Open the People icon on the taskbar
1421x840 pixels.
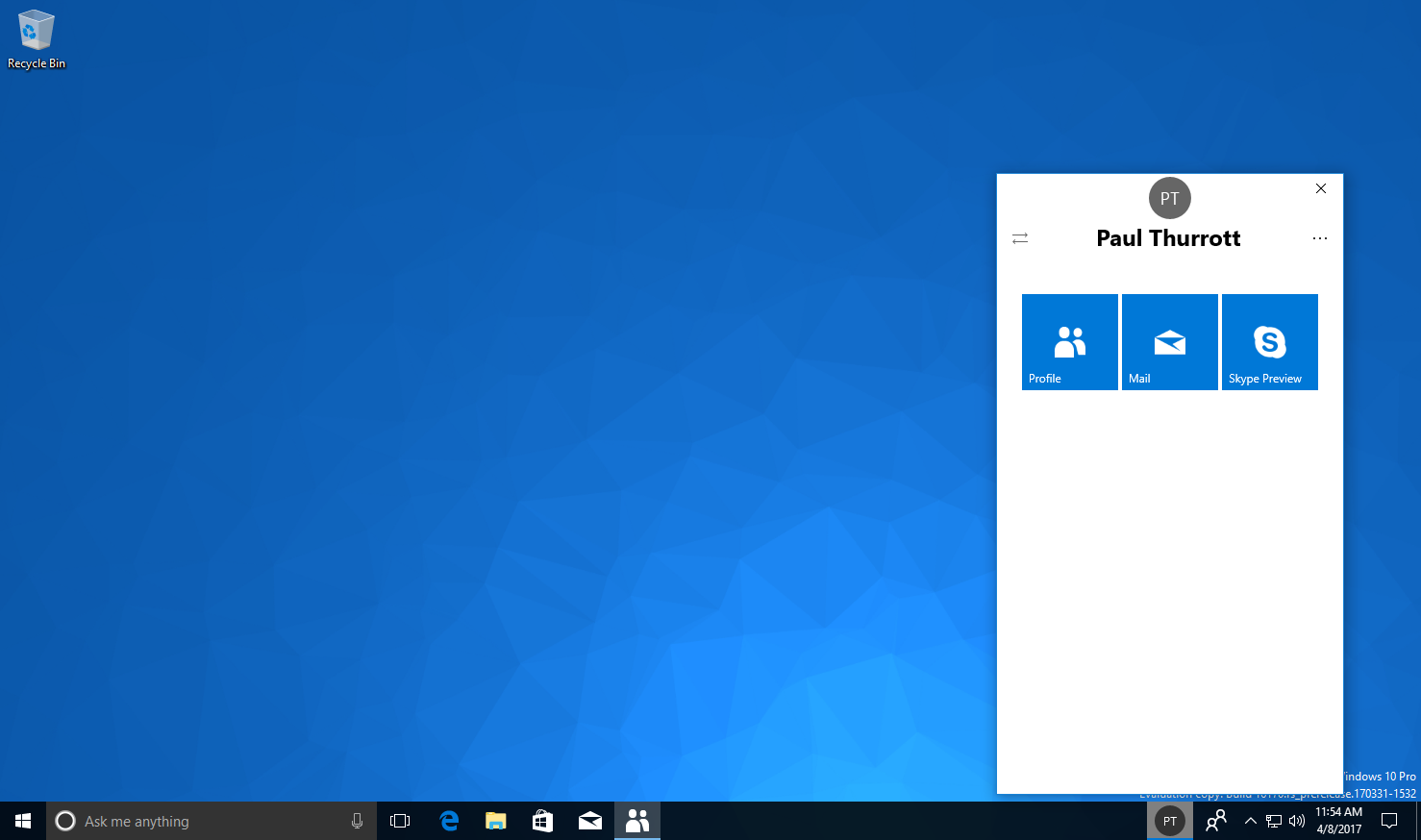tap(636, 821)
